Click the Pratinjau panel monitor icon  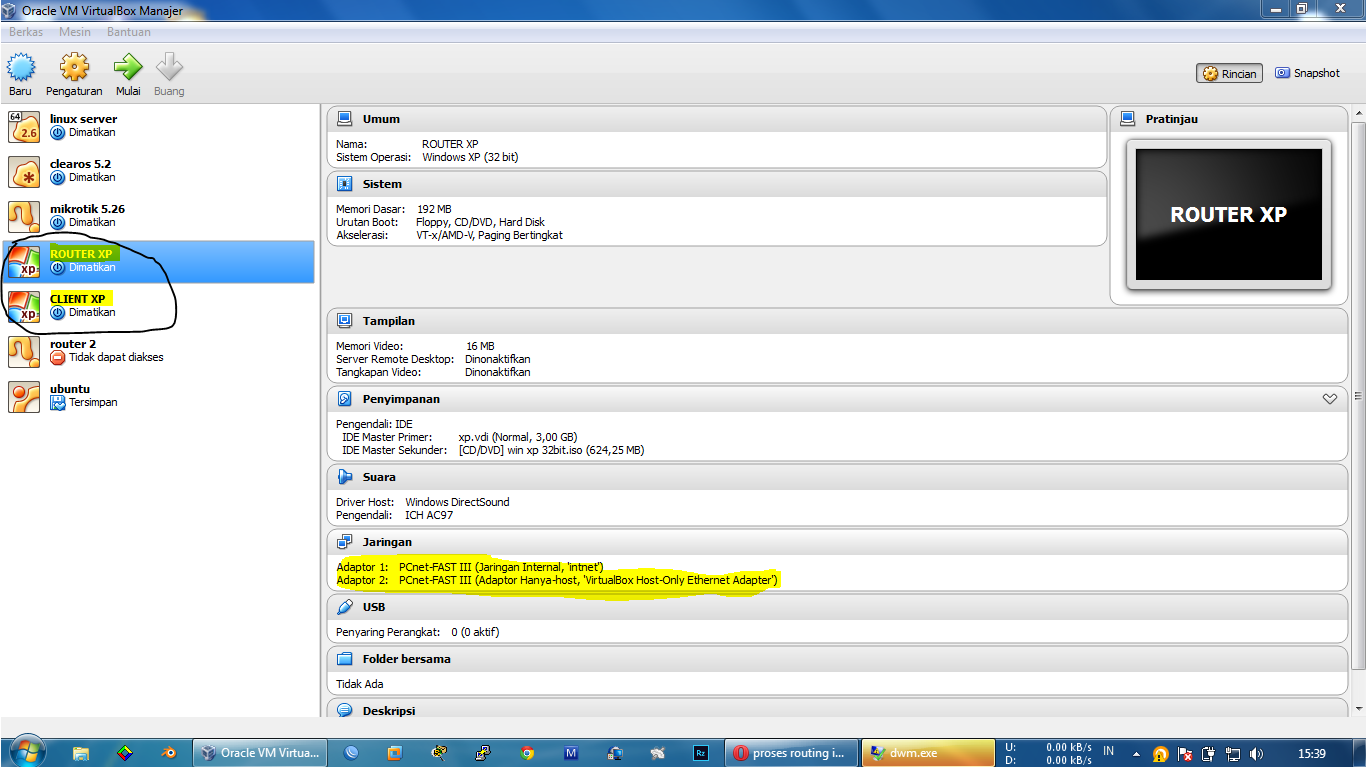[x=1127, y=119]
